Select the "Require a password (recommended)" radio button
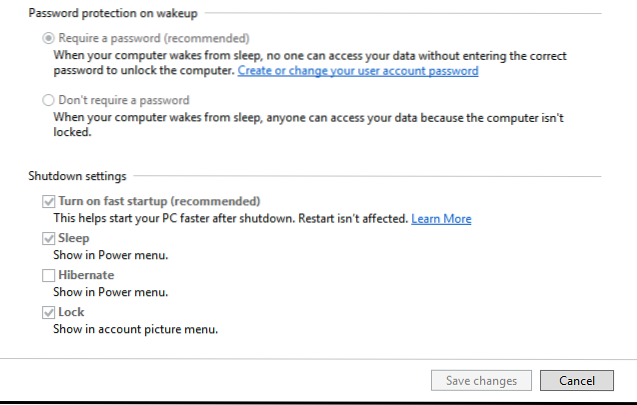The width and height of the screenshot is (637, 405). tap(47, 37)
